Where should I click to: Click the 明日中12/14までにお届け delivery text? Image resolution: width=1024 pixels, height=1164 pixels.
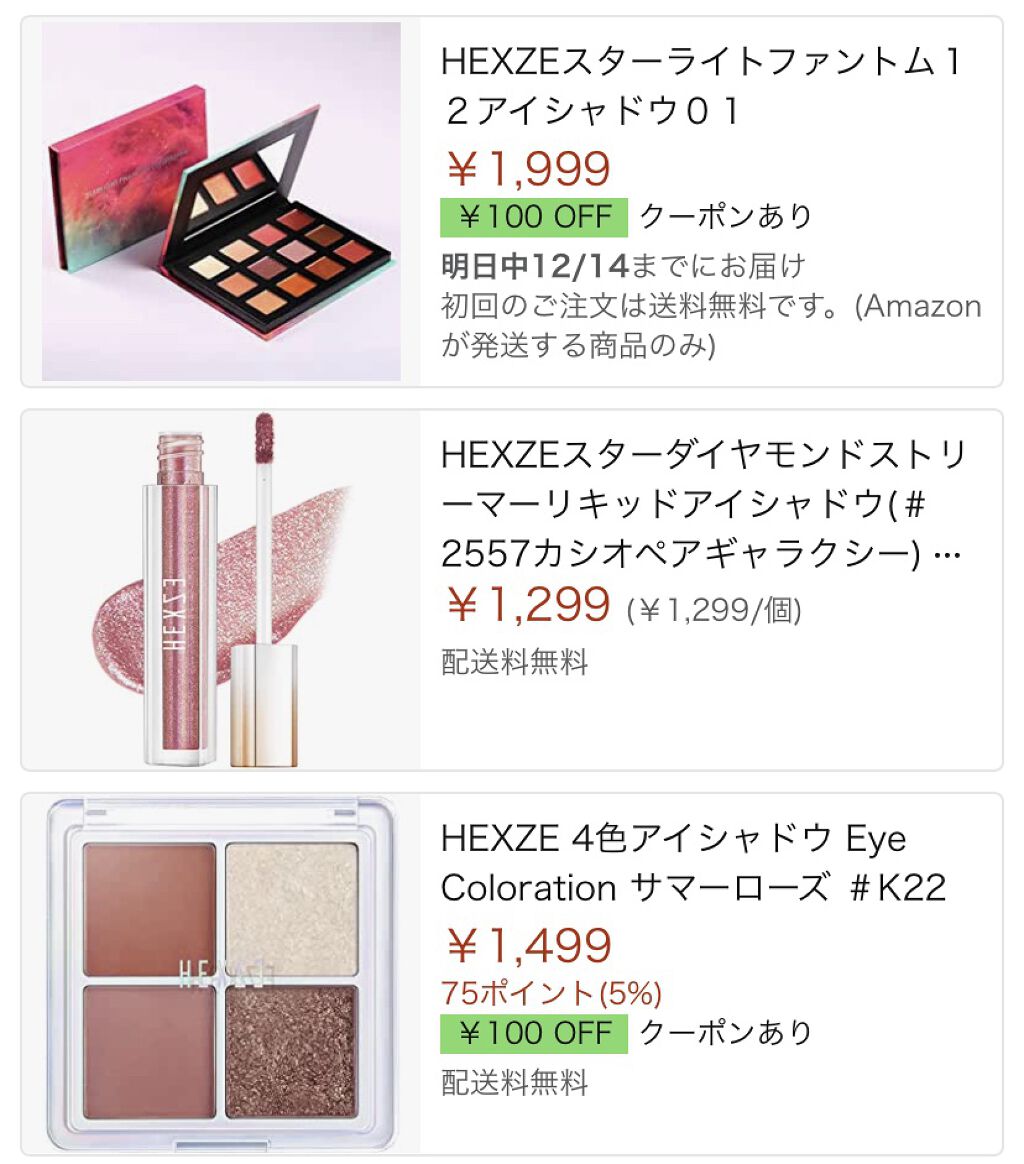(624, 266)
